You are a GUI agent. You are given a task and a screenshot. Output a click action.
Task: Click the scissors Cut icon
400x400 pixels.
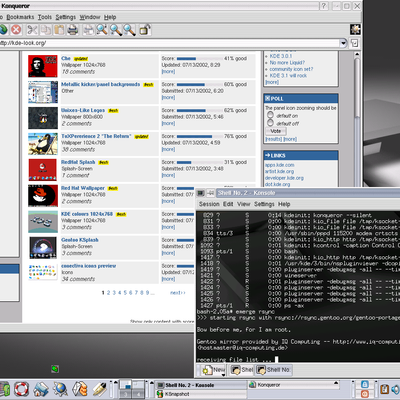[x=32, y=30]
